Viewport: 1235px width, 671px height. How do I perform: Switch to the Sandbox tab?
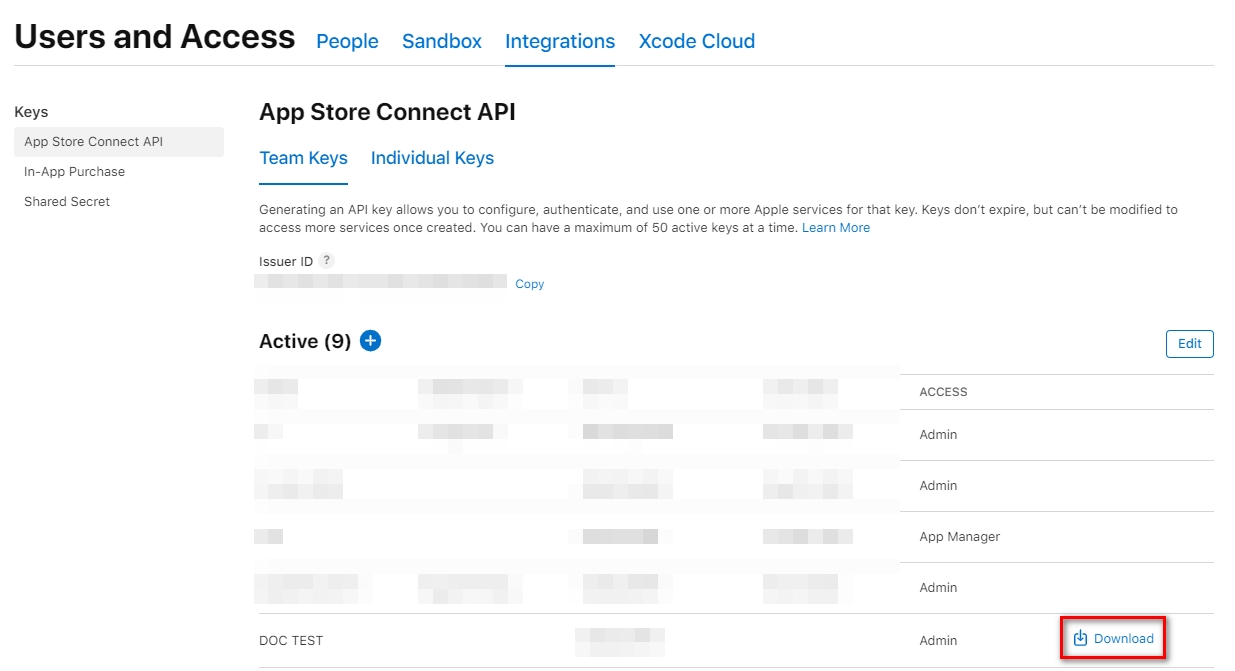coord(441,41)
